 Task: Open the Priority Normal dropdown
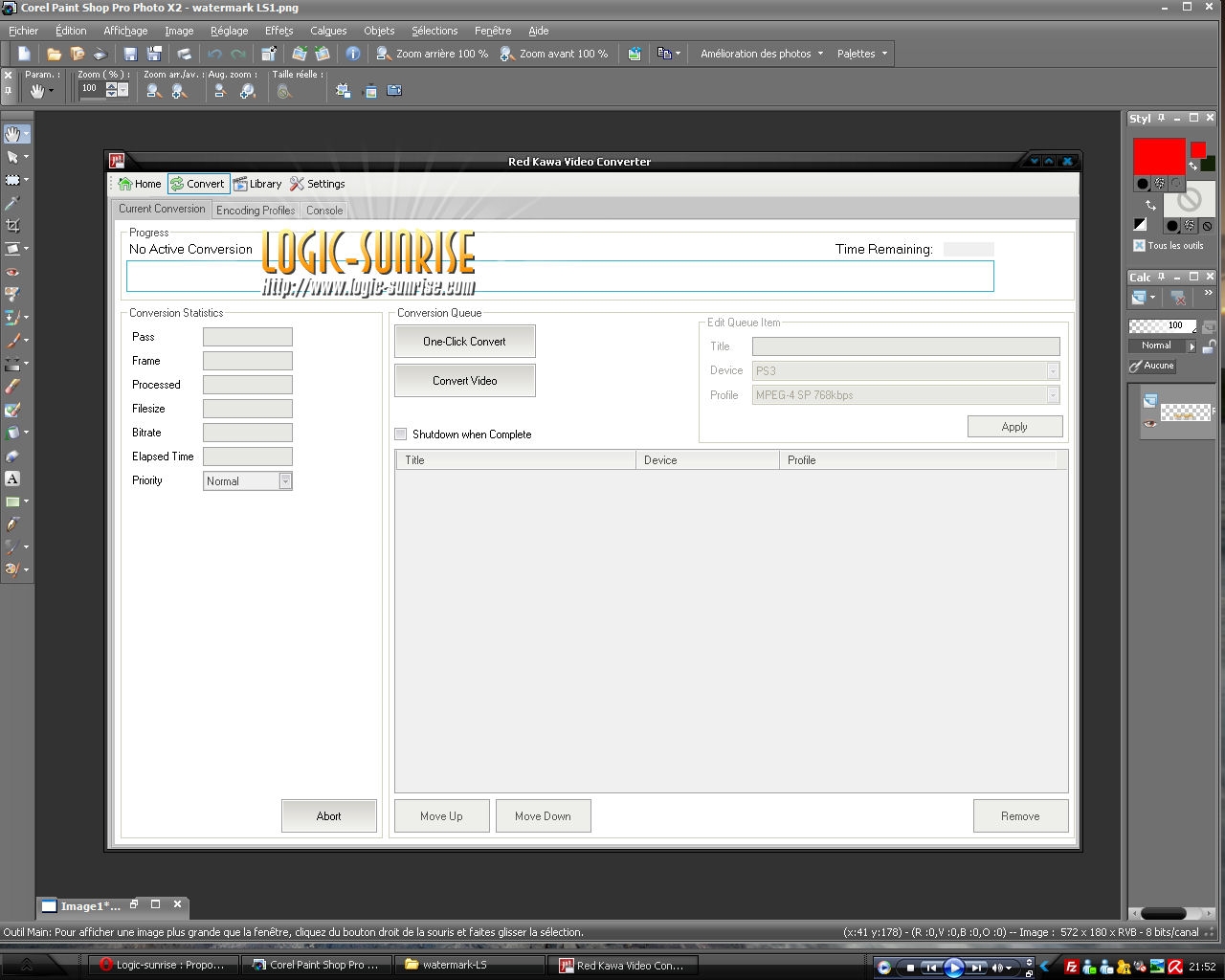coord(285,480)
